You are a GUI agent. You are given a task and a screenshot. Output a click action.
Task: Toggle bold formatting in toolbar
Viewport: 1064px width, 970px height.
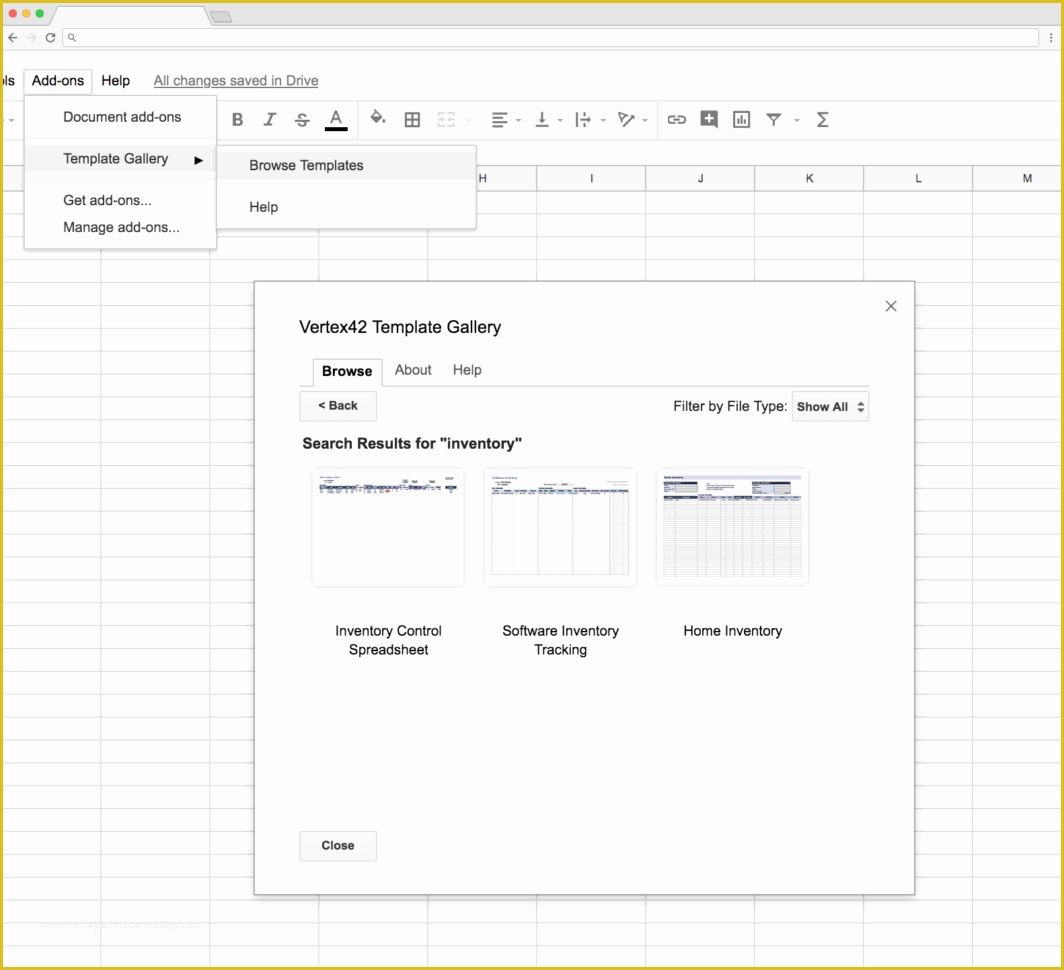237,119
